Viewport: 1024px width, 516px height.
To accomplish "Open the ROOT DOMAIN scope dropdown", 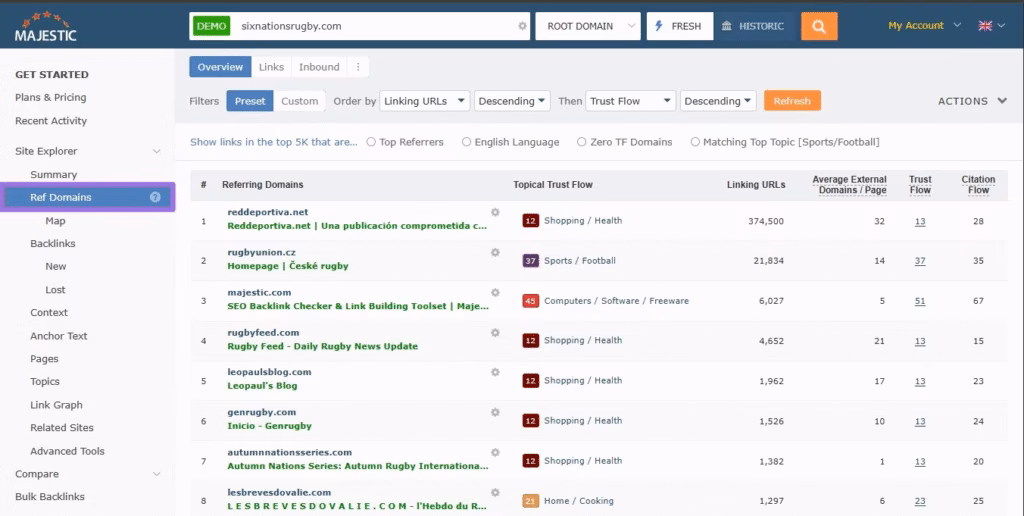I will pos(587,26).
